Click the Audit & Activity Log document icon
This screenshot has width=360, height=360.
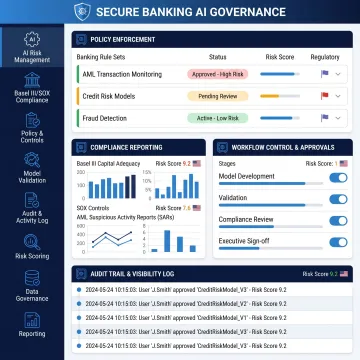point(32,200)
